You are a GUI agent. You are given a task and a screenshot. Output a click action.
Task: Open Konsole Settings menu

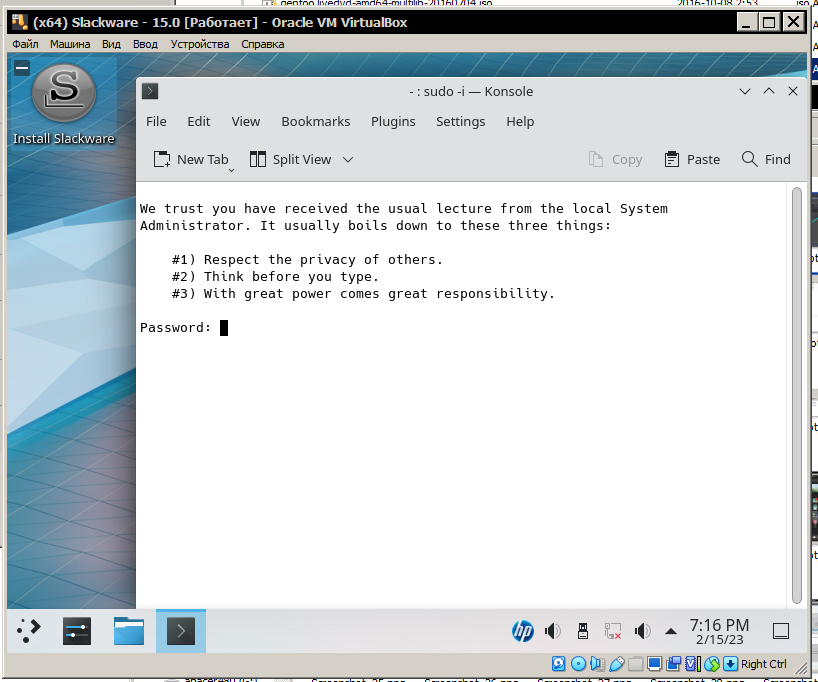460,121
